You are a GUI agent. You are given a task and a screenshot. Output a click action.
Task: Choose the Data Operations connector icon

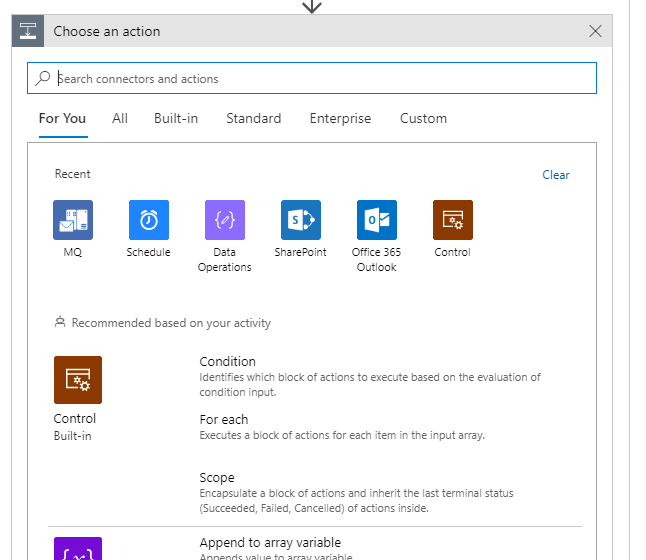click(x=225, y=220)
